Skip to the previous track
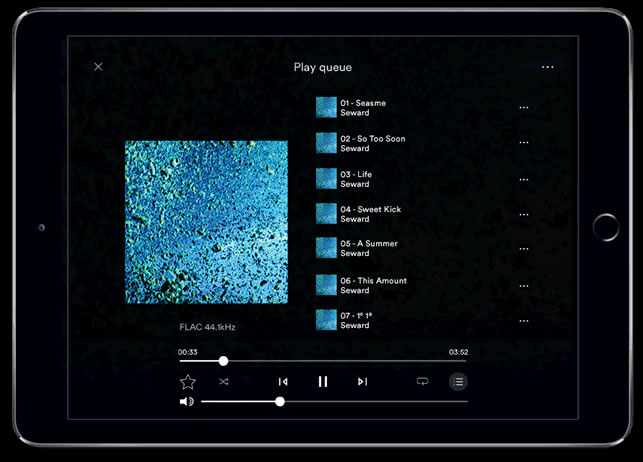Viewport: 643px width, 462px height. (x=283, y=382)
